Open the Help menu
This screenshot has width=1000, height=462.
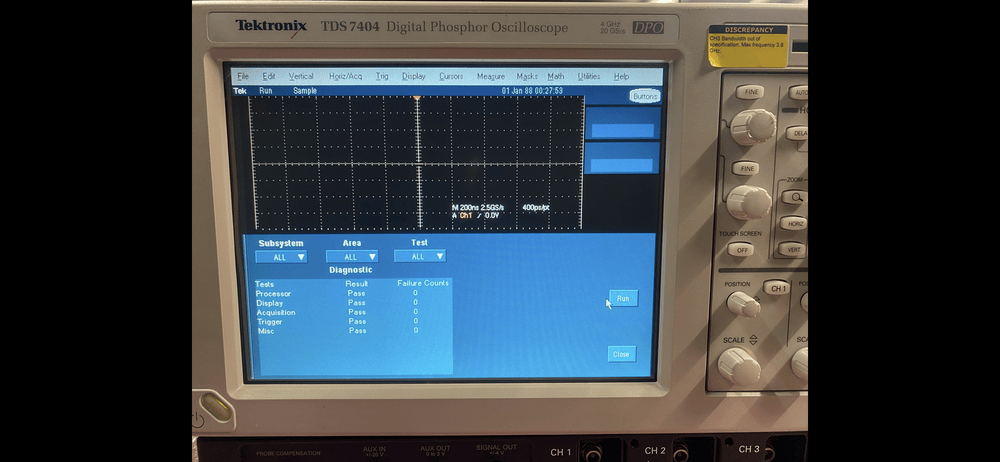[x=621, y=76]
